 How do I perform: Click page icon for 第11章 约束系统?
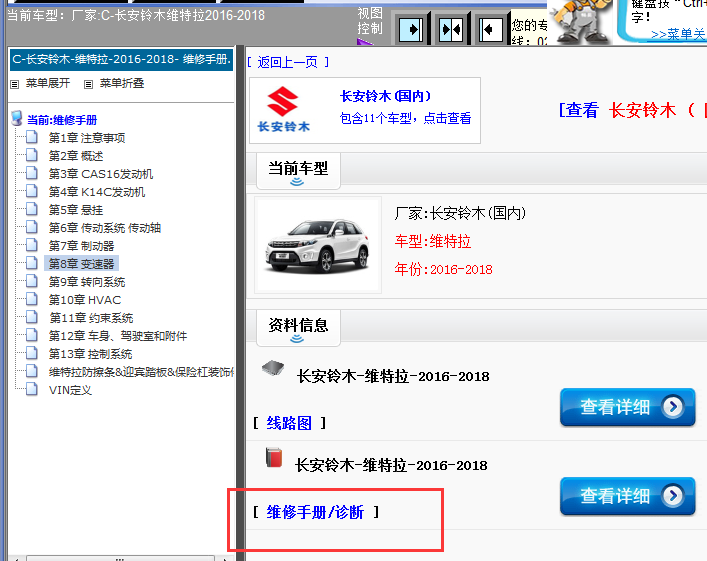pyautogui.click(x=32, y=317)
